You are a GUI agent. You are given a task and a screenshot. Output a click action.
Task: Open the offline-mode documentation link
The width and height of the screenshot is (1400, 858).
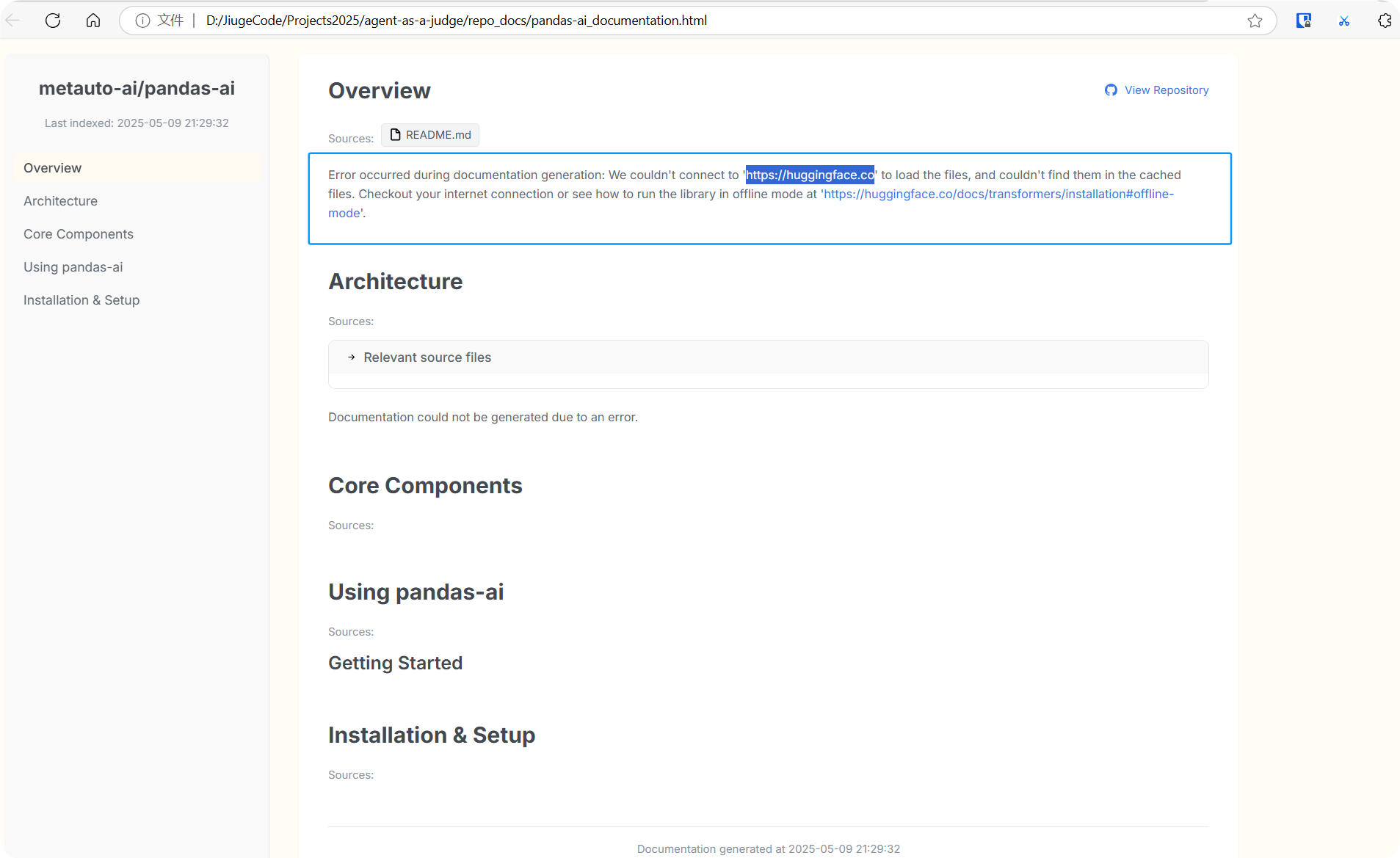pos(998,194)
